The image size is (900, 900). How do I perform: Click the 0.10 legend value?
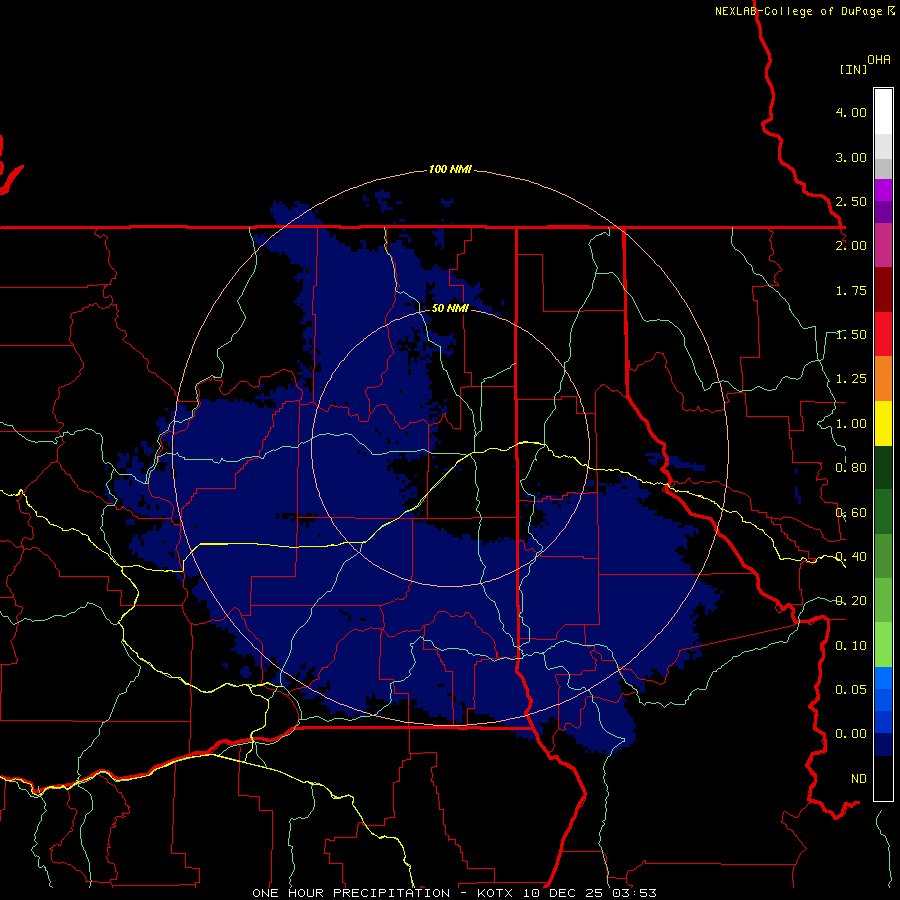click(x=851, y=646)
